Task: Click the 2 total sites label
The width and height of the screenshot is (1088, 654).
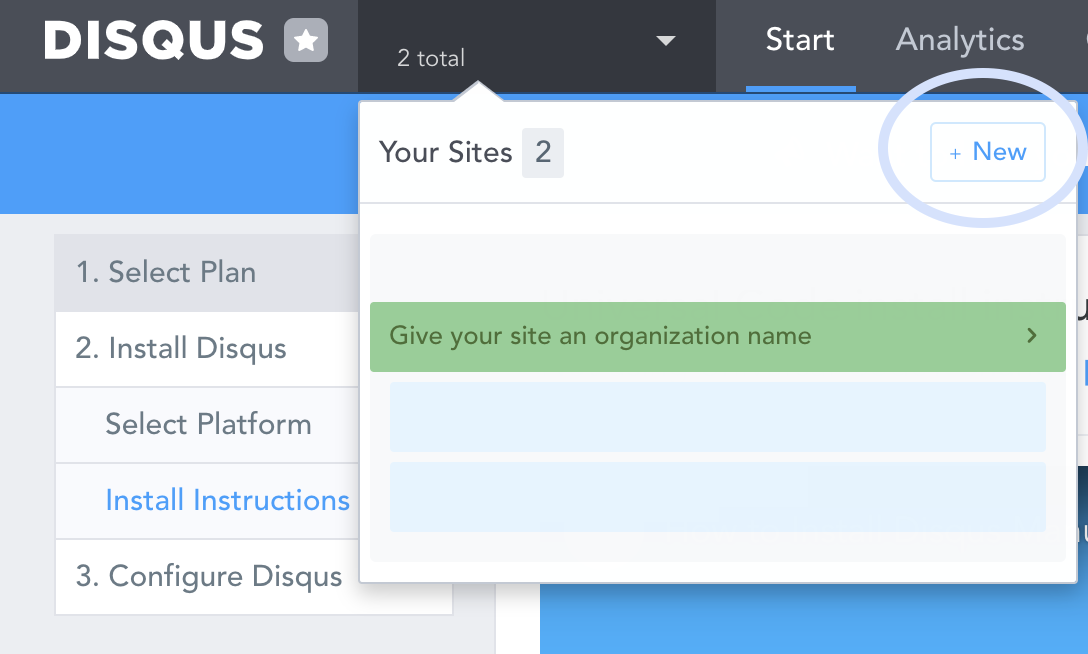Action: [431, 58]
